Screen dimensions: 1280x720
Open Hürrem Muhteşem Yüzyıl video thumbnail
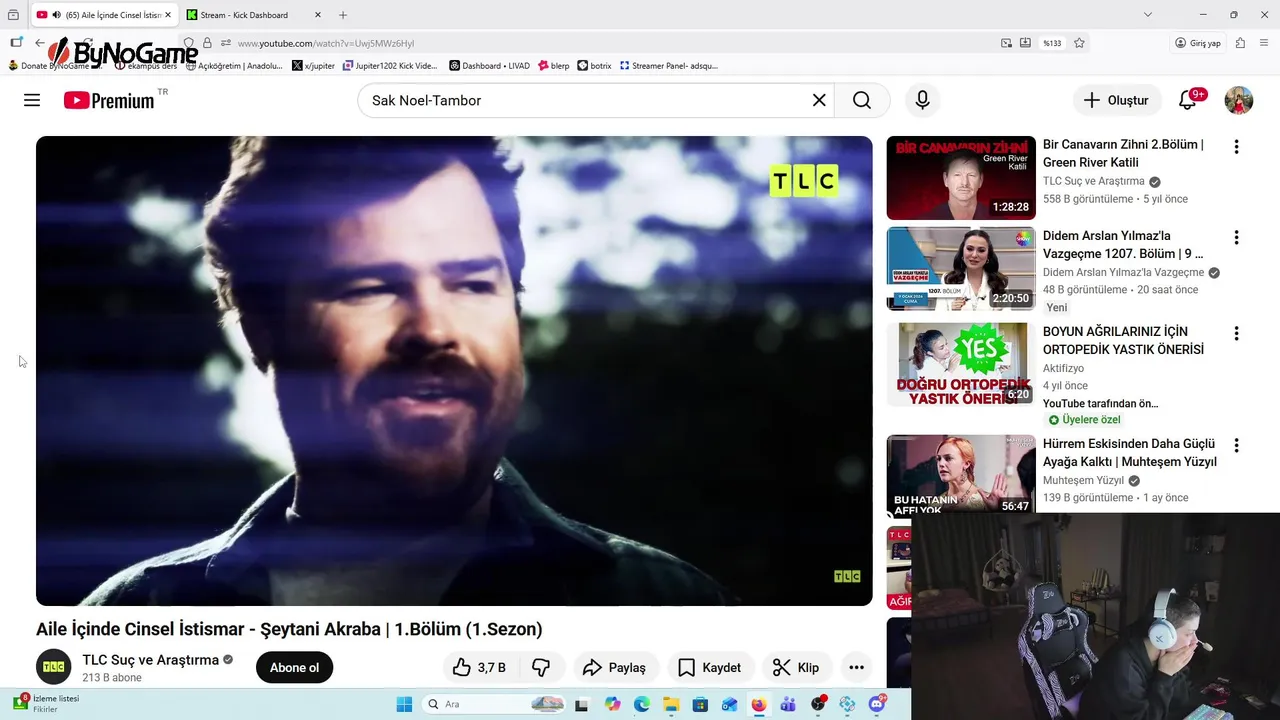[x=961, y=475]
